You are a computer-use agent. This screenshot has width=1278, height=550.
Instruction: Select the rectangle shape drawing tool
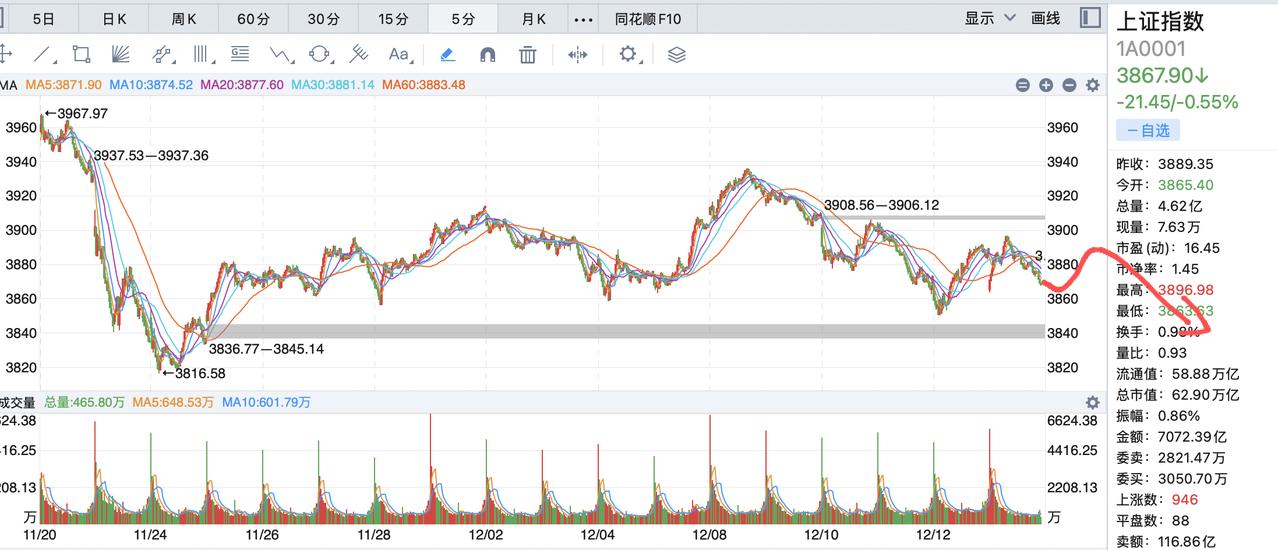tap(82, 54)
